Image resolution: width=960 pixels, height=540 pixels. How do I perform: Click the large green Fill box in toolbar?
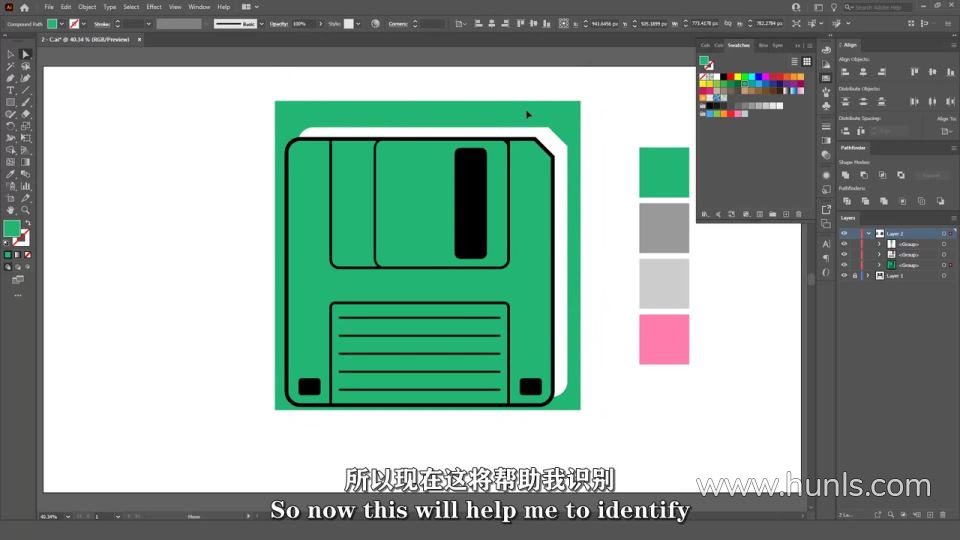click(x=12, y=228)
